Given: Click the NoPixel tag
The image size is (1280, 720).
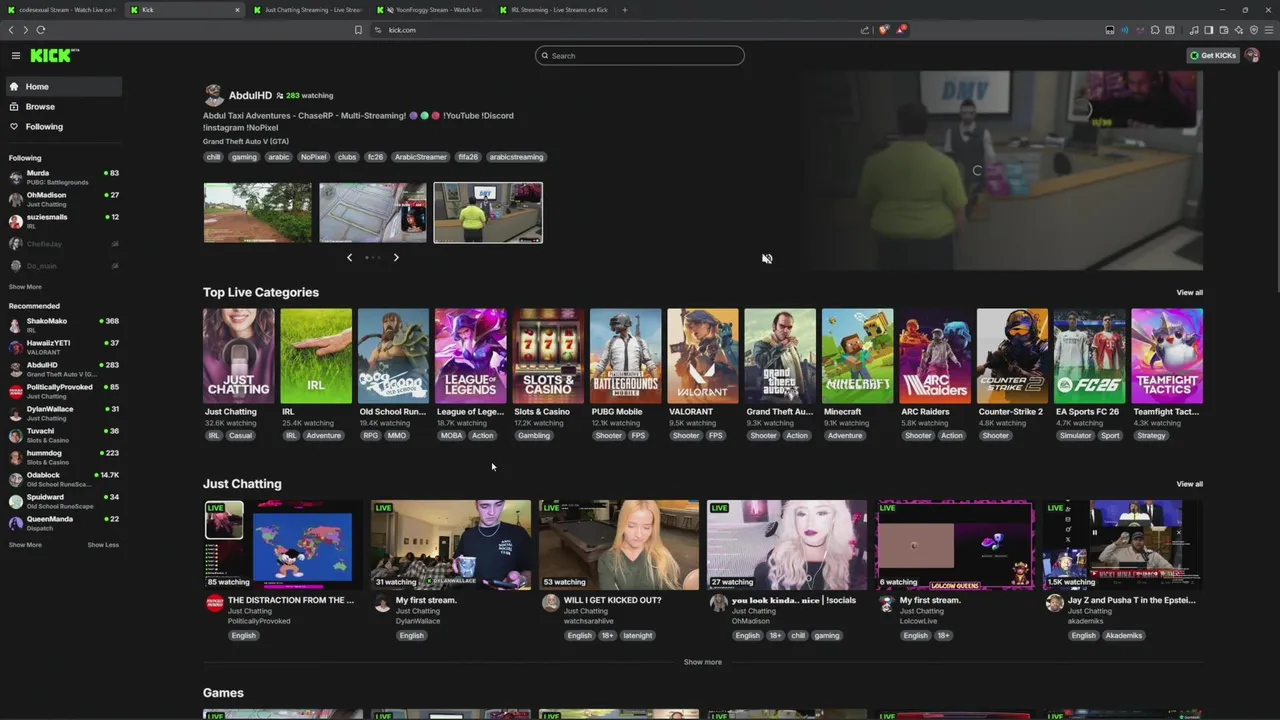Looking at the screenshot, I should click(313, 157).
